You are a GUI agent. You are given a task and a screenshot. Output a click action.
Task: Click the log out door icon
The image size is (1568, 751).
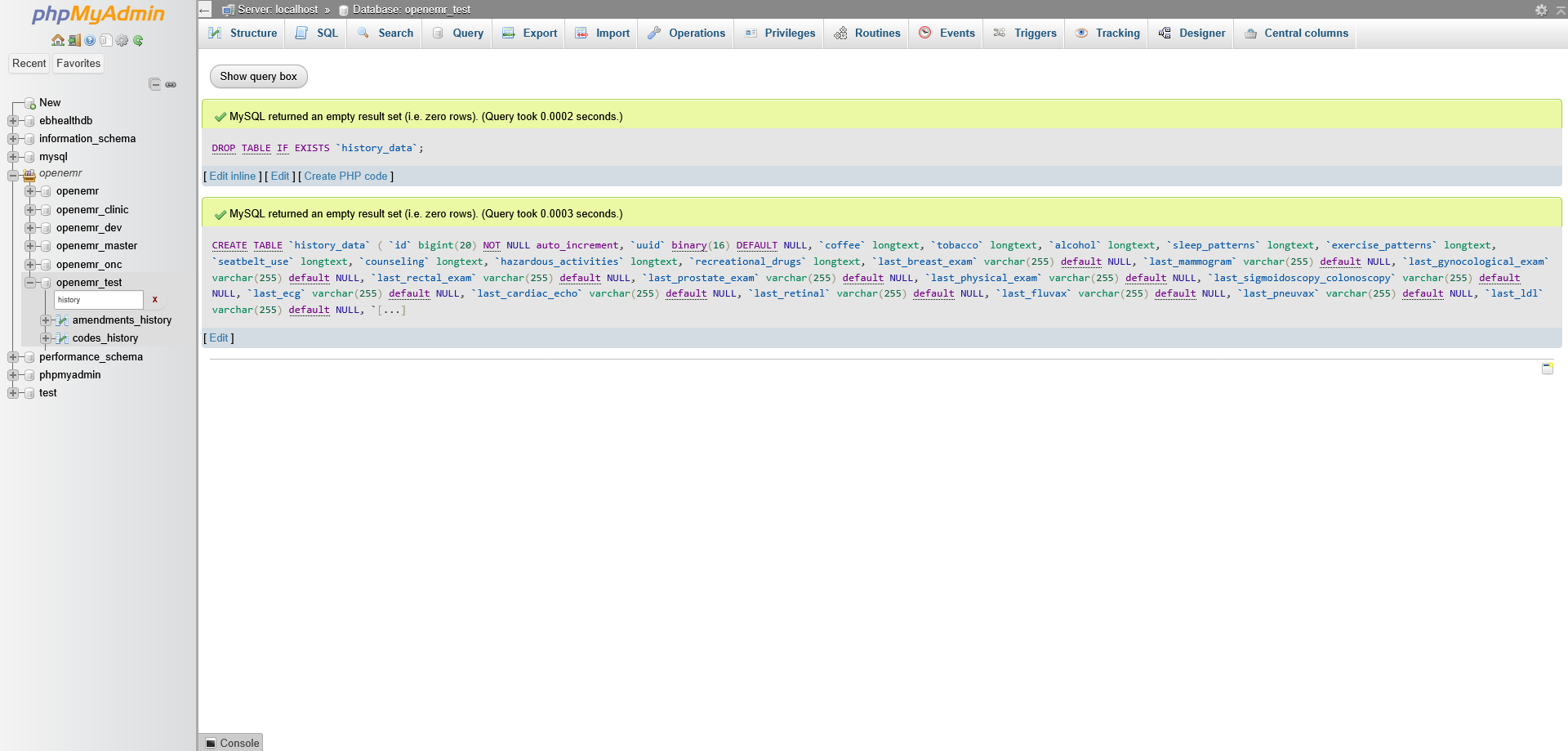[73, 41]
